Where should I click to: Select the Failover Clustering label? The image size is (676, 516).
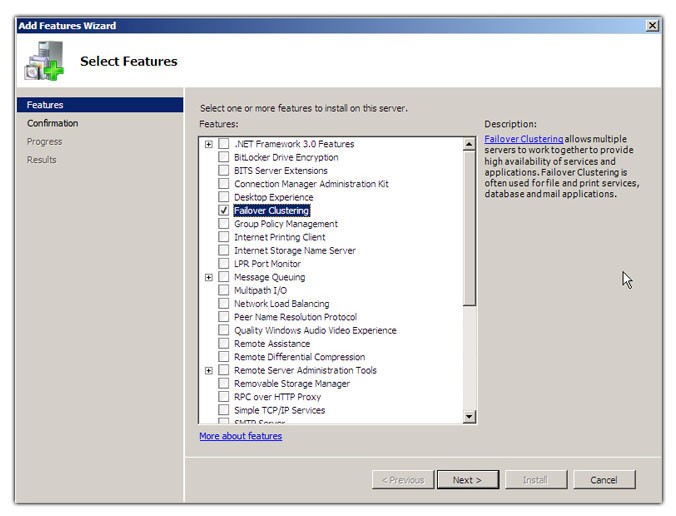click(x=272, y=210)
